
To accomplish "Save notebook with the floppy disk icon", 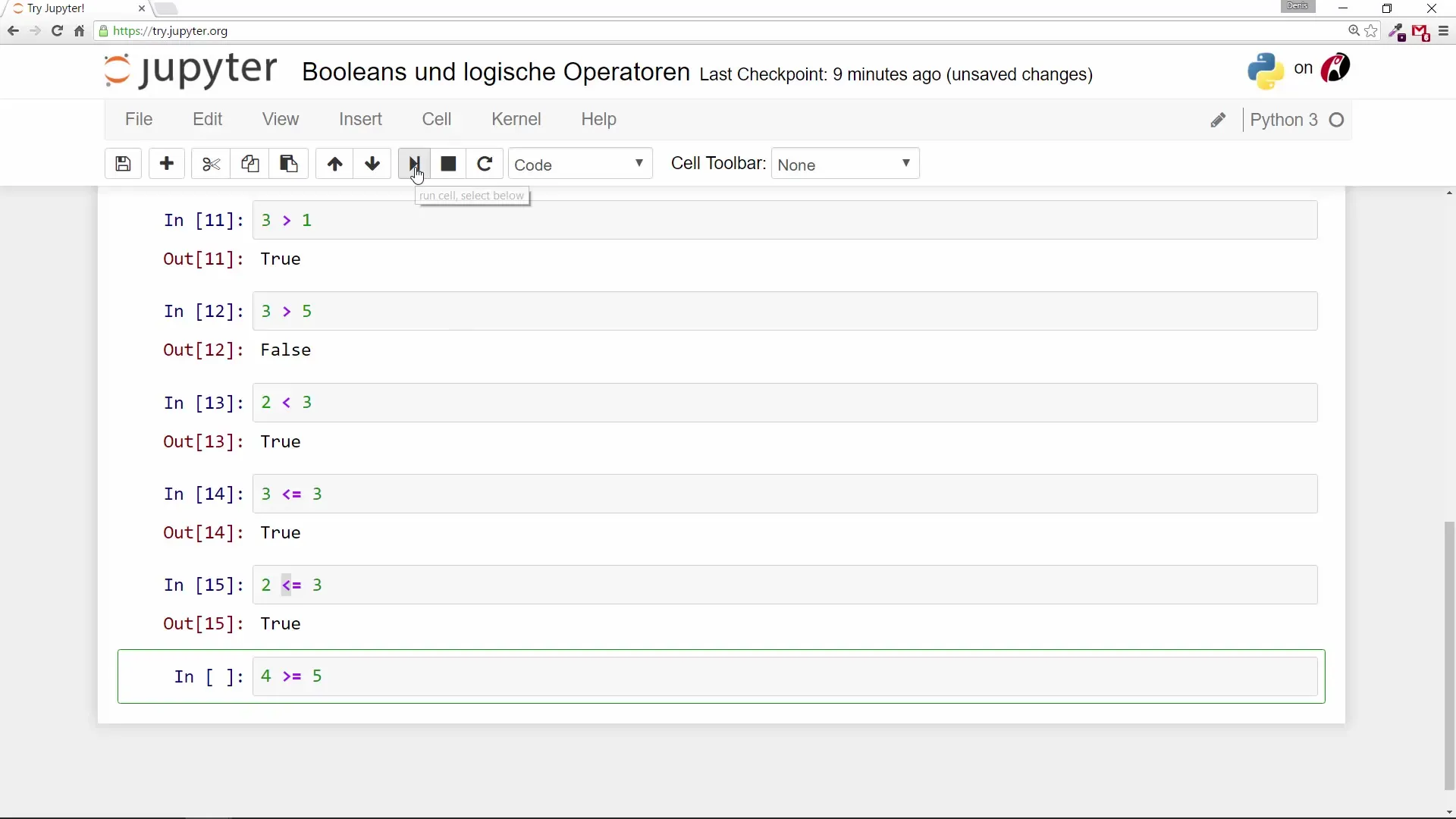I will click(123, 164).
